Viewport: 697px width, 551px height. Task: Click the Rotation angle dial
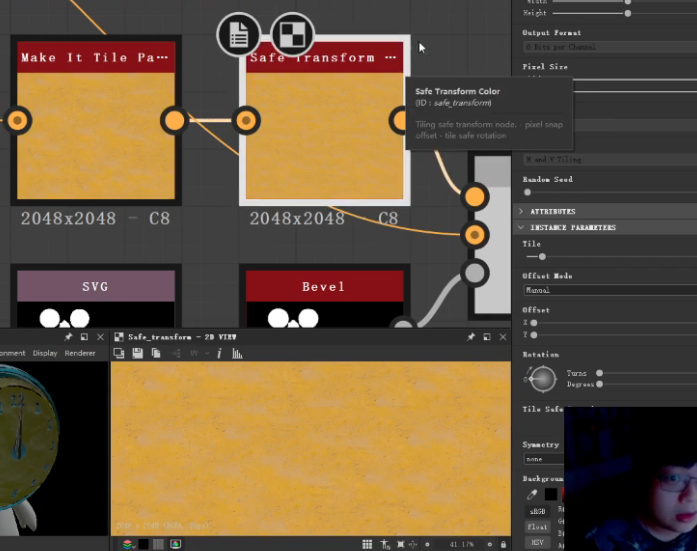point(543,379)
